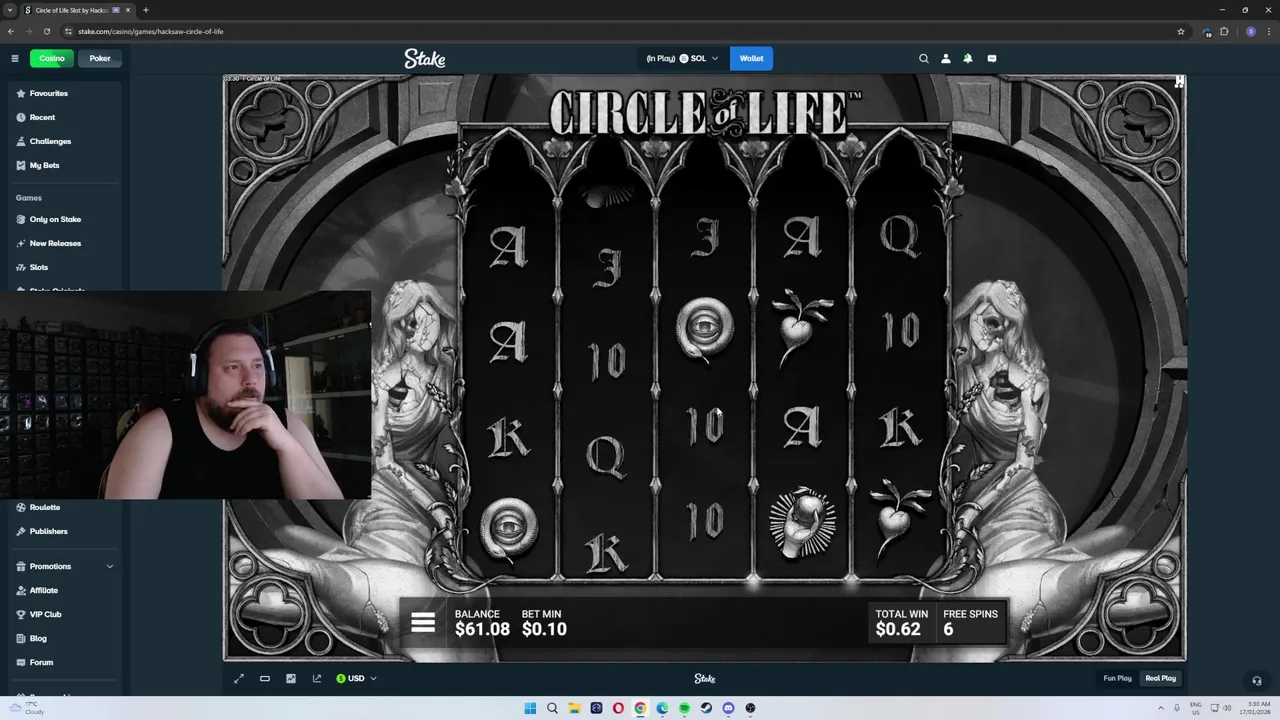This screenshot has height=720, width=1280.
Task: Open the SOL currency balance dropdown
Action: click(x=682, y=58)
